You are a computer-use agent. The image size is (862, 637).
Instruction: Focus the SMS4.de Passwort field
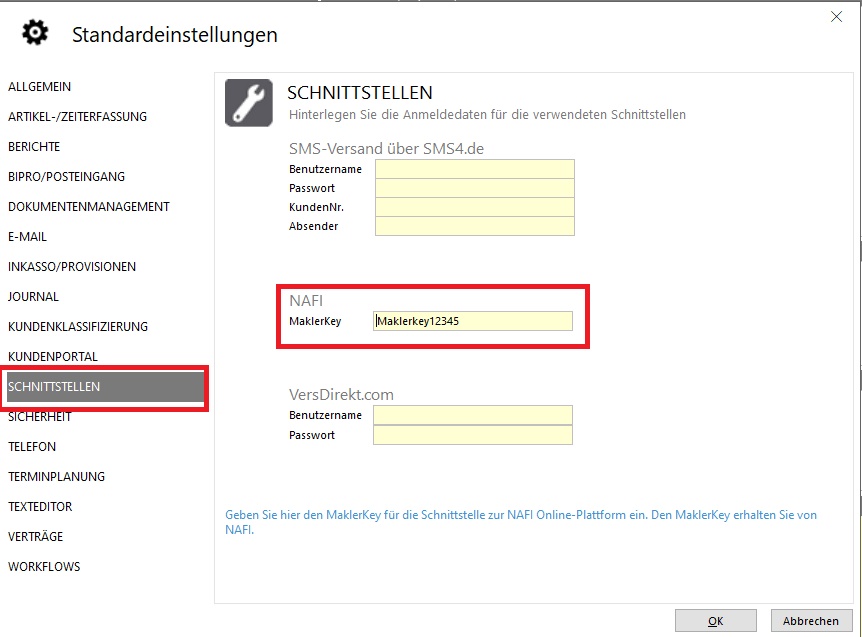point(475,188)
